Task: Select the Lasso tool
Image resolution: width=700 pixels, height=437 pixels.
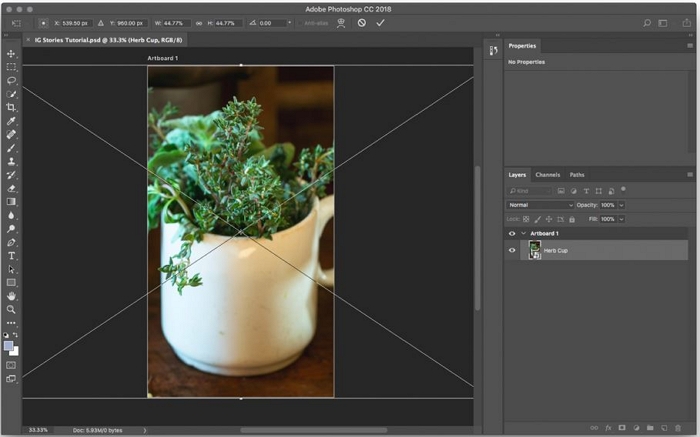Action: tap(11, 80)
